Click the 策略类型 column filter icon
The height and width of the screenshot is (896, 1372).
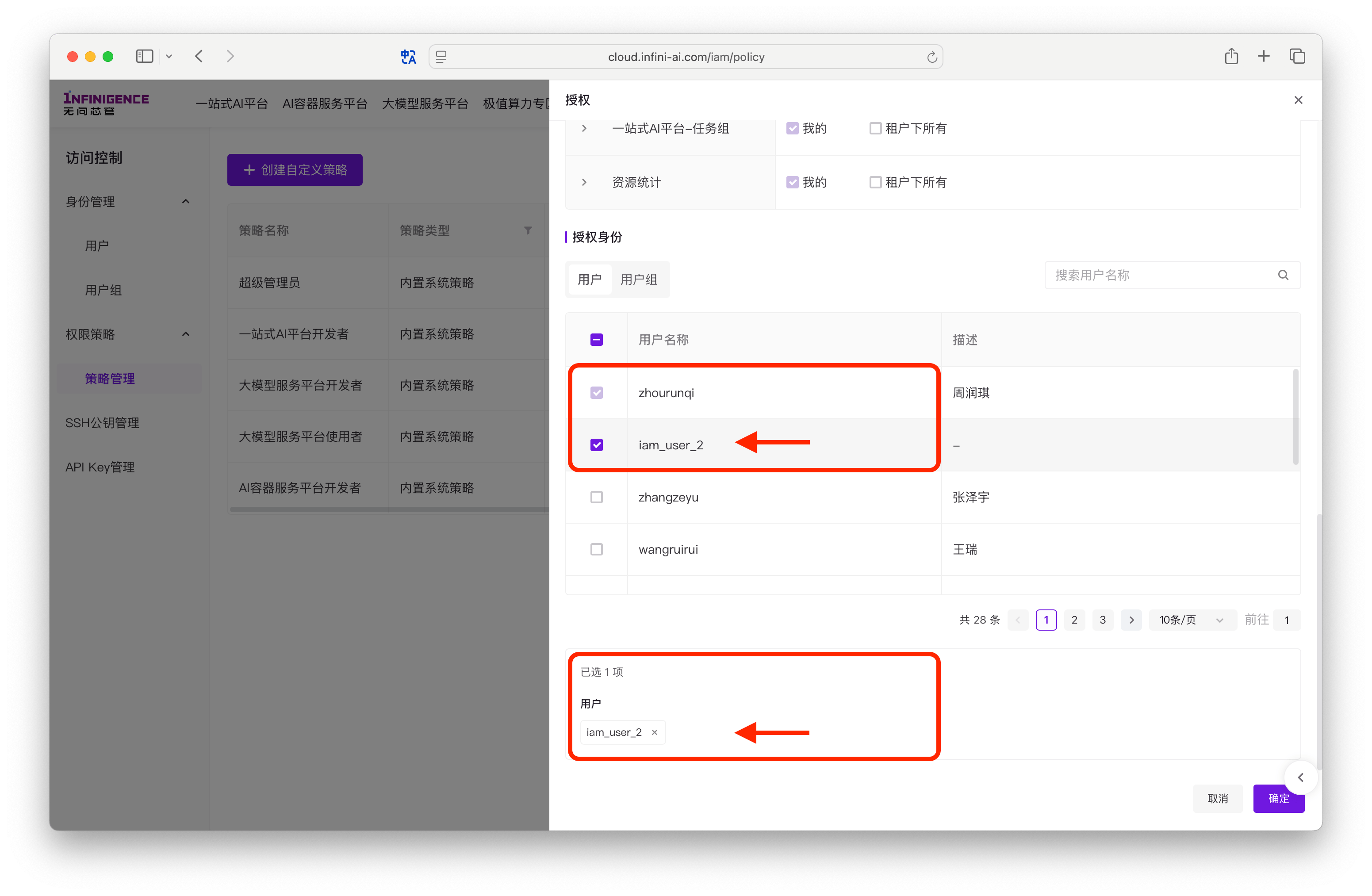coord(528,230)
